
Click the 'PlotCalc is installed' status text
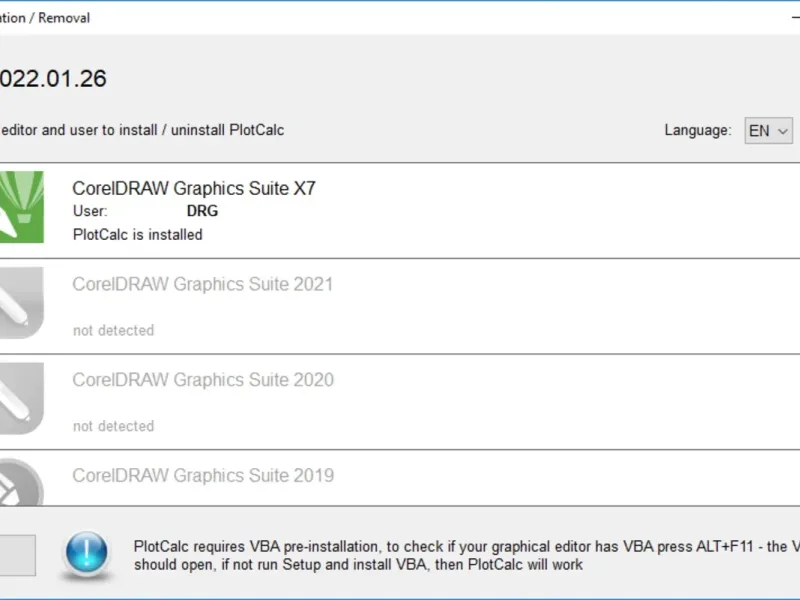coord(138,235)
